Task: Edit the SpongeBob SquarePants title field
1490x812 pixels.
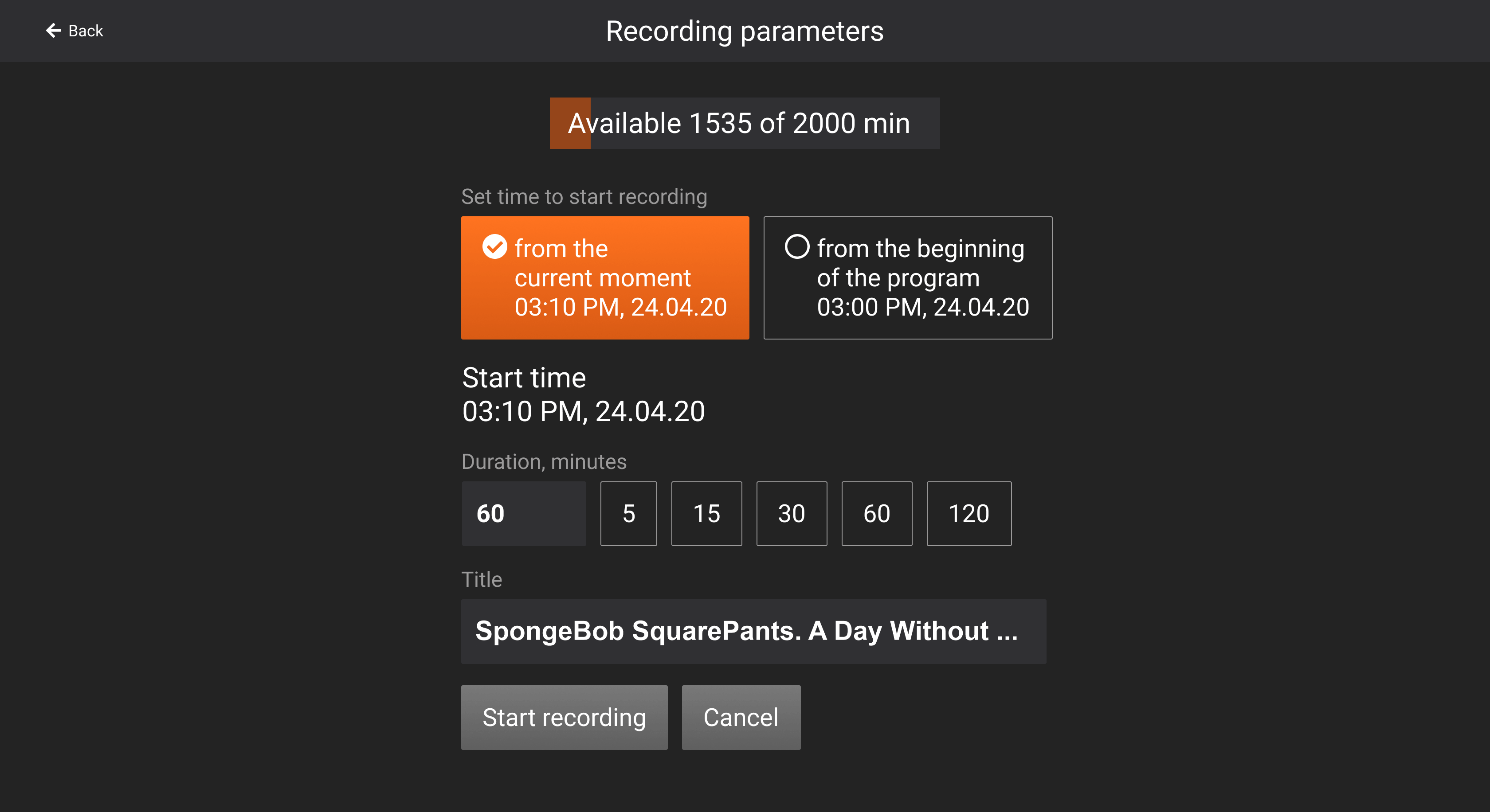Action: pyautogui.click(x=753, y=631)
